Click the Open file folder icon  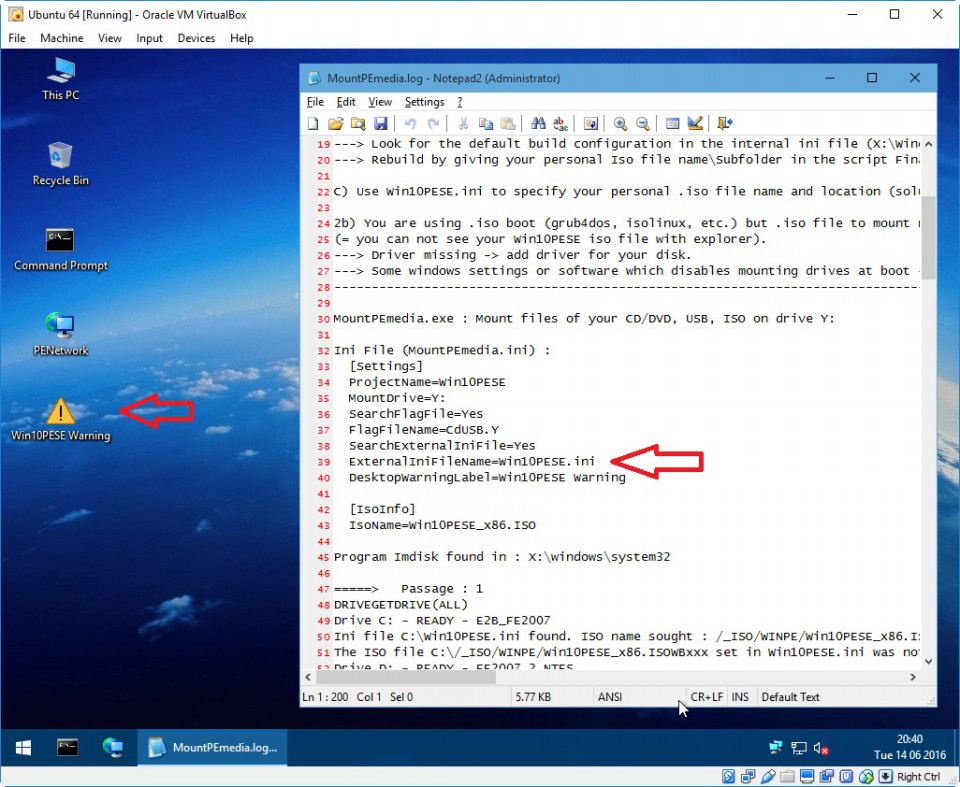tap(336, 124)
